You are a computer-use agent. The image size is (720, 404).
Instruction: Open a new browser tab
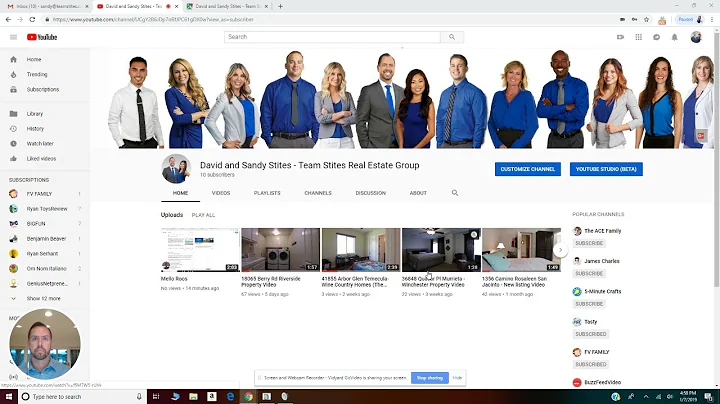tap(280, 6)
